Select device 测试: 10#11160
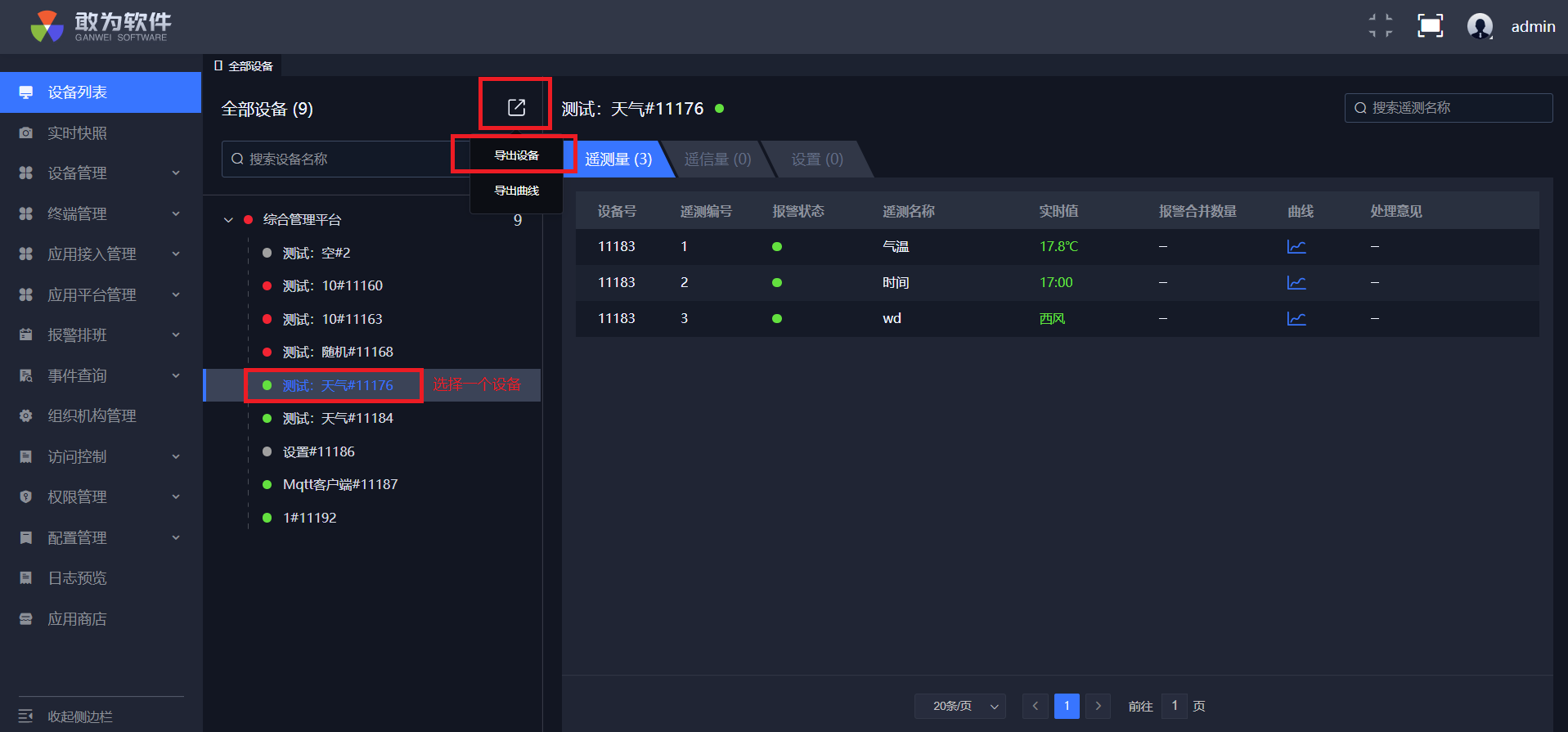This screenshot has width=1568, height=732. tap(332, 285)
